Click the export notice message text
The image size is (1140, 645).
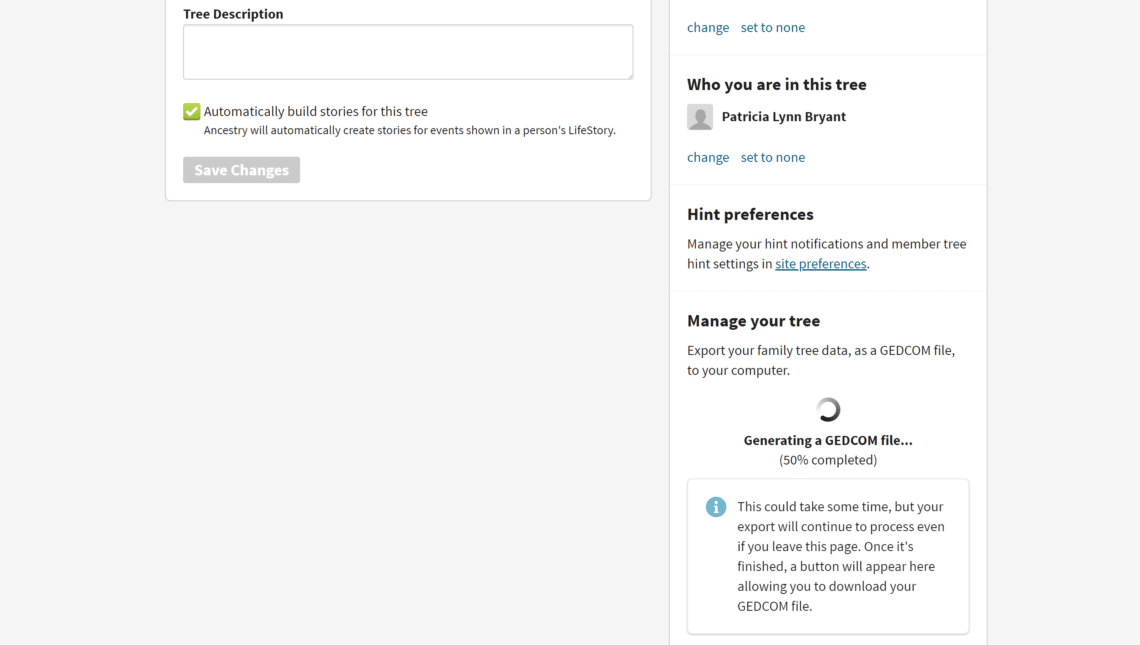point(840,556)
